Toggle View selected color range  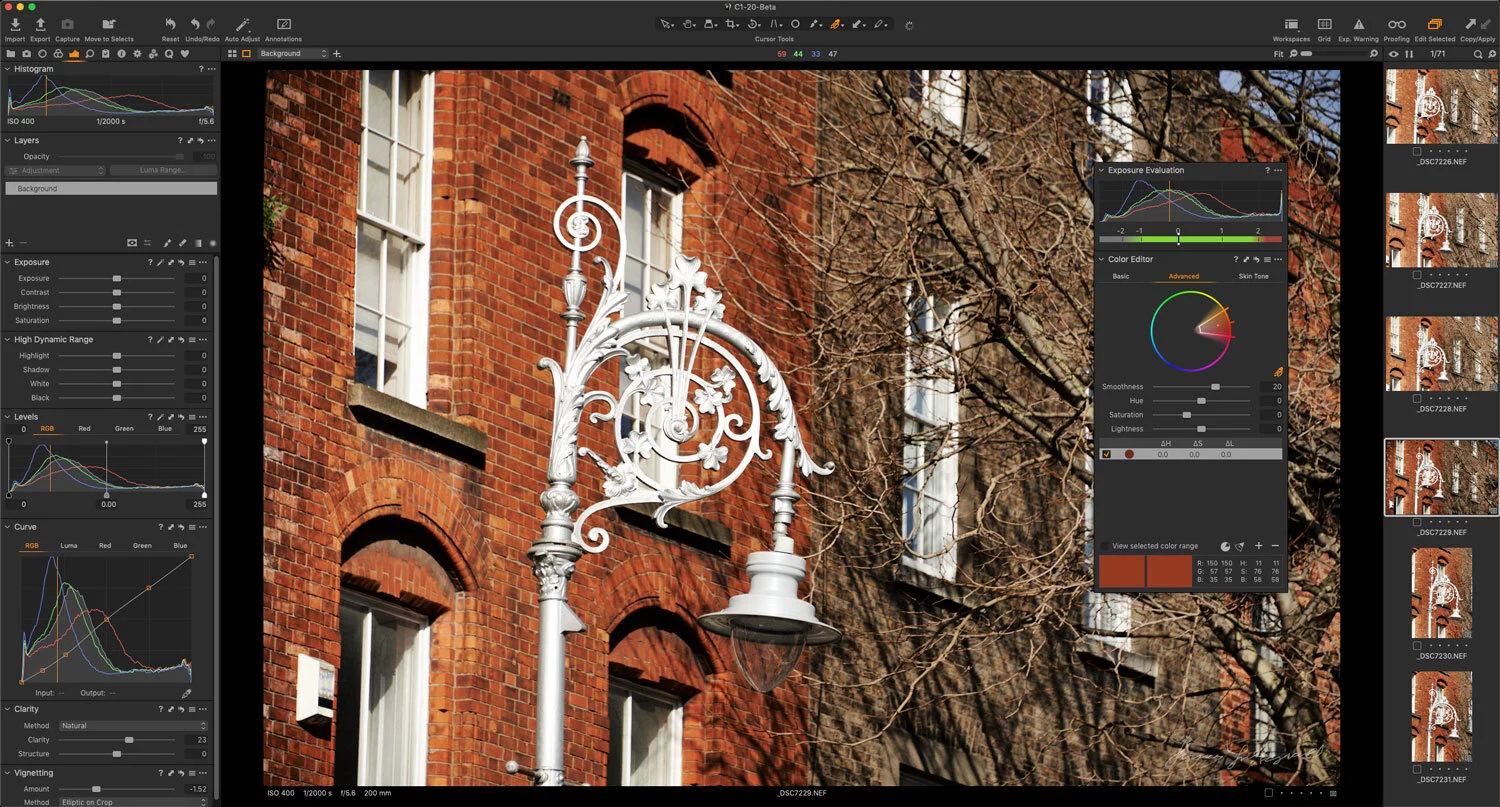(x=1105, y=546)
